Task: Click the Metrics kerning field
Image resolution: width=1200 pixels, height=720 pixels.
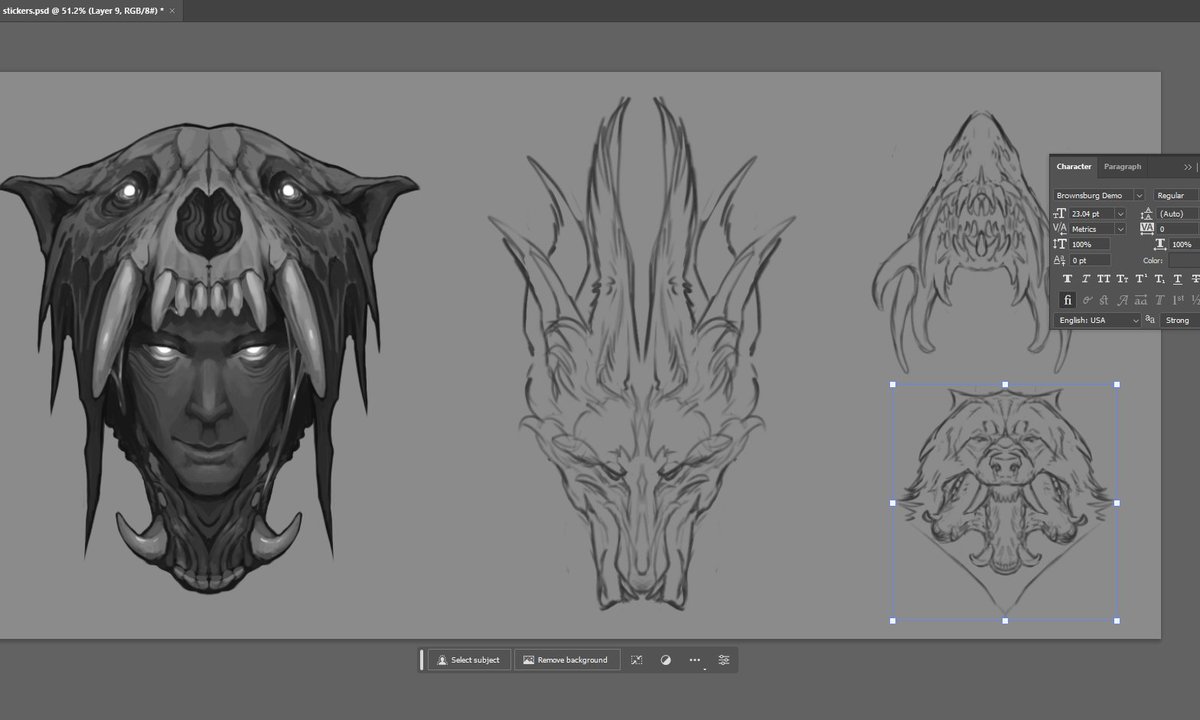Action: [1091, 229]
